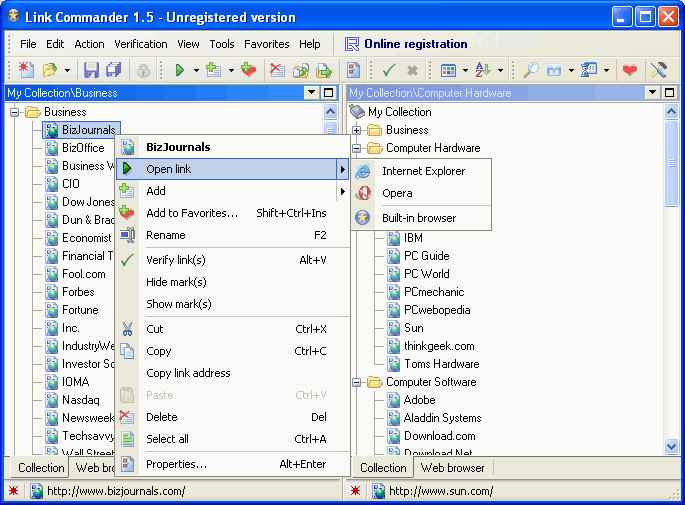
Task: Click the blue binoculars-style search toolbar icon
Action: (554, 70)
